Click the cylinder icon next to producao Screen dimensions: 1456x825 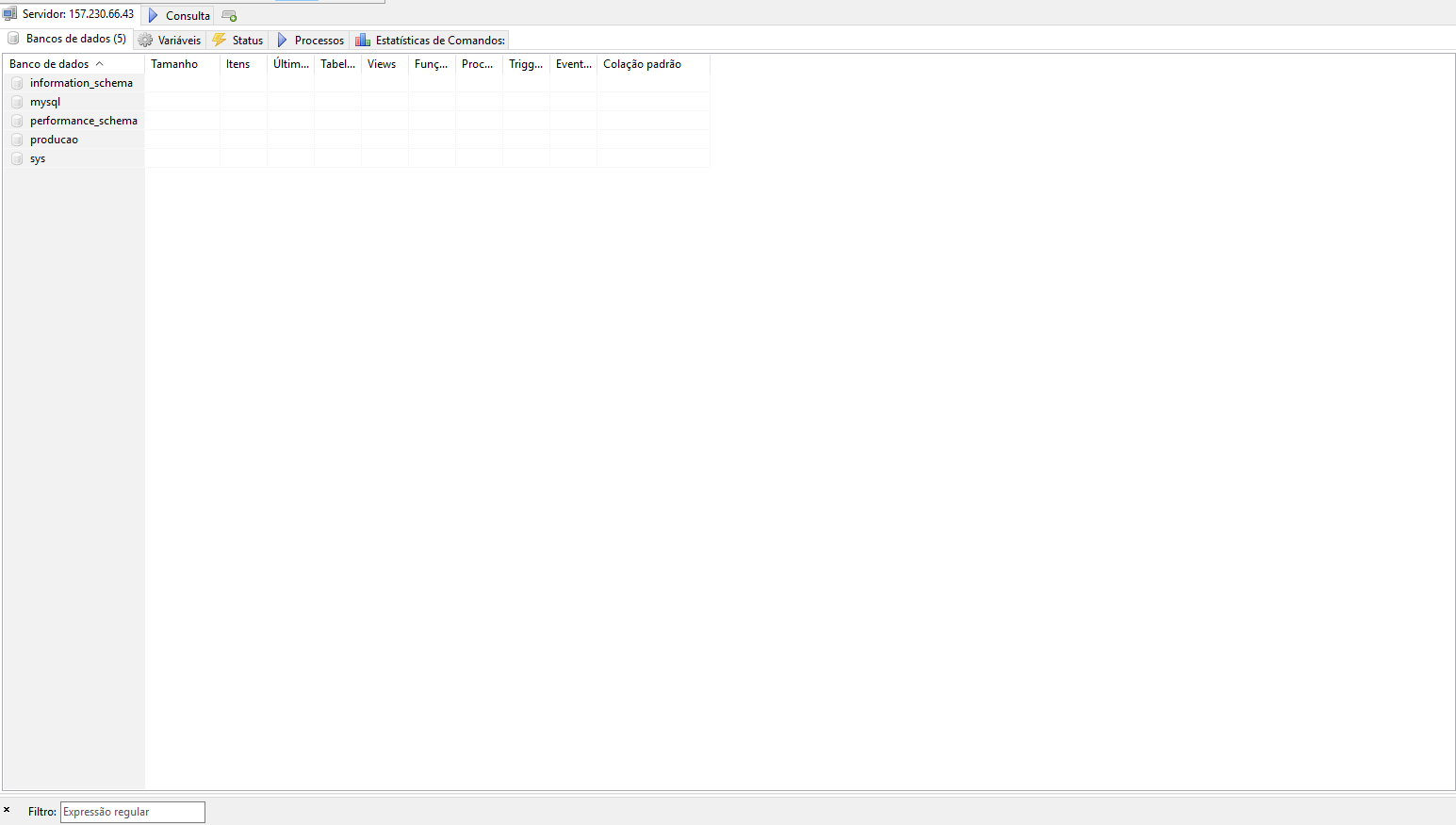pos(16,139)
